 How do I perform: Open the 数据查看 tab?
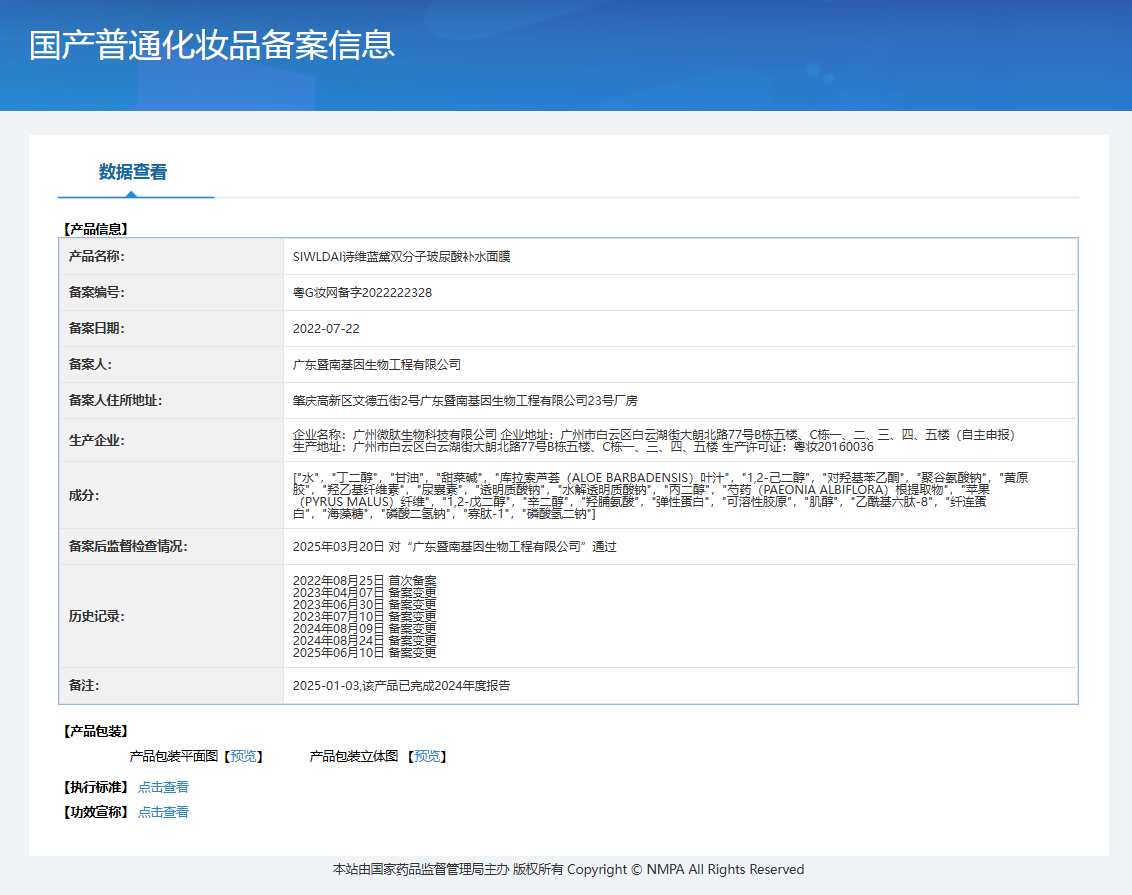133,172
